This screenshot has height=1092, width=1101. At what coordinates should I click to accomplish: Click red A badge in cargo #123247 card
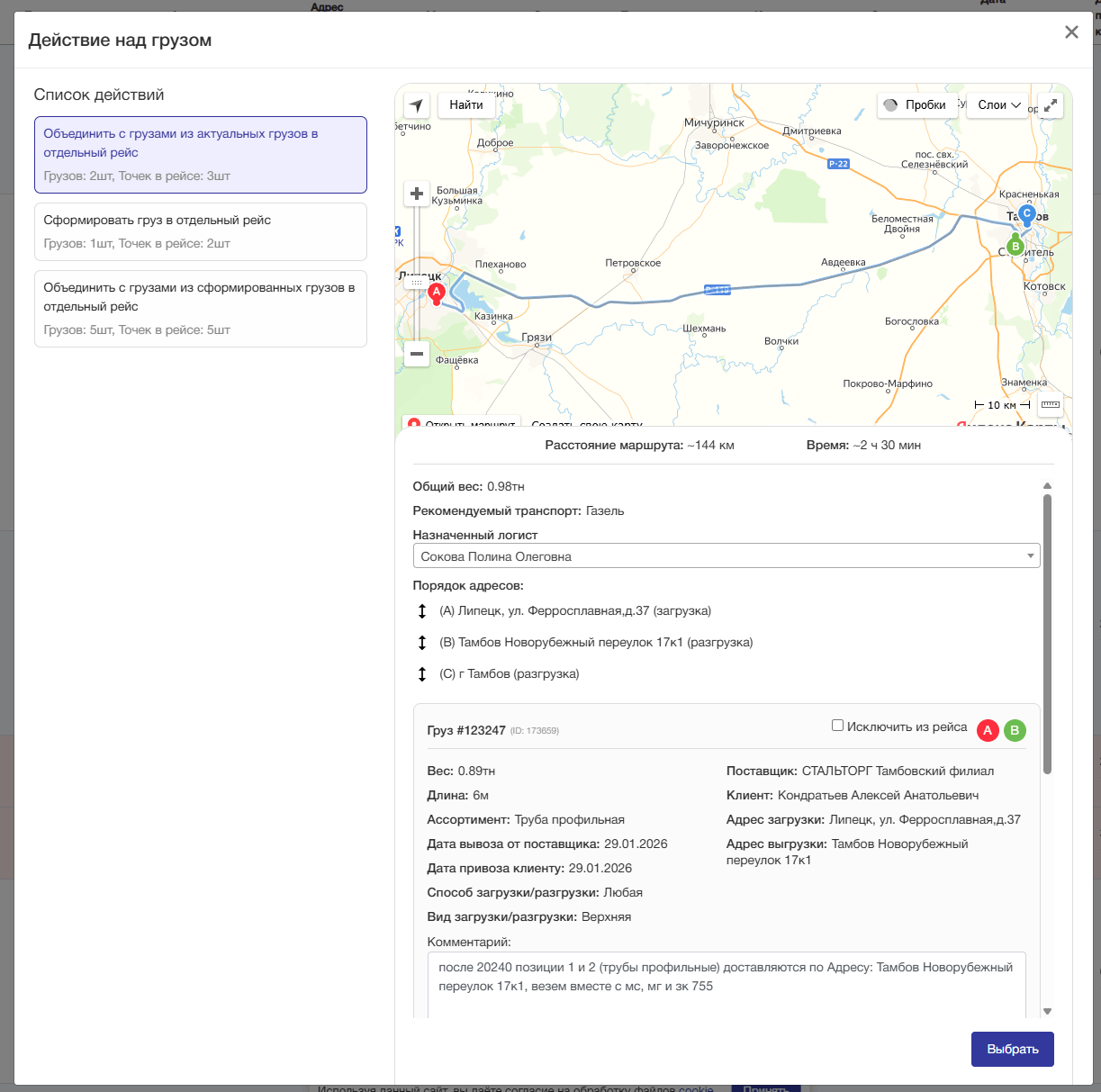988,730
